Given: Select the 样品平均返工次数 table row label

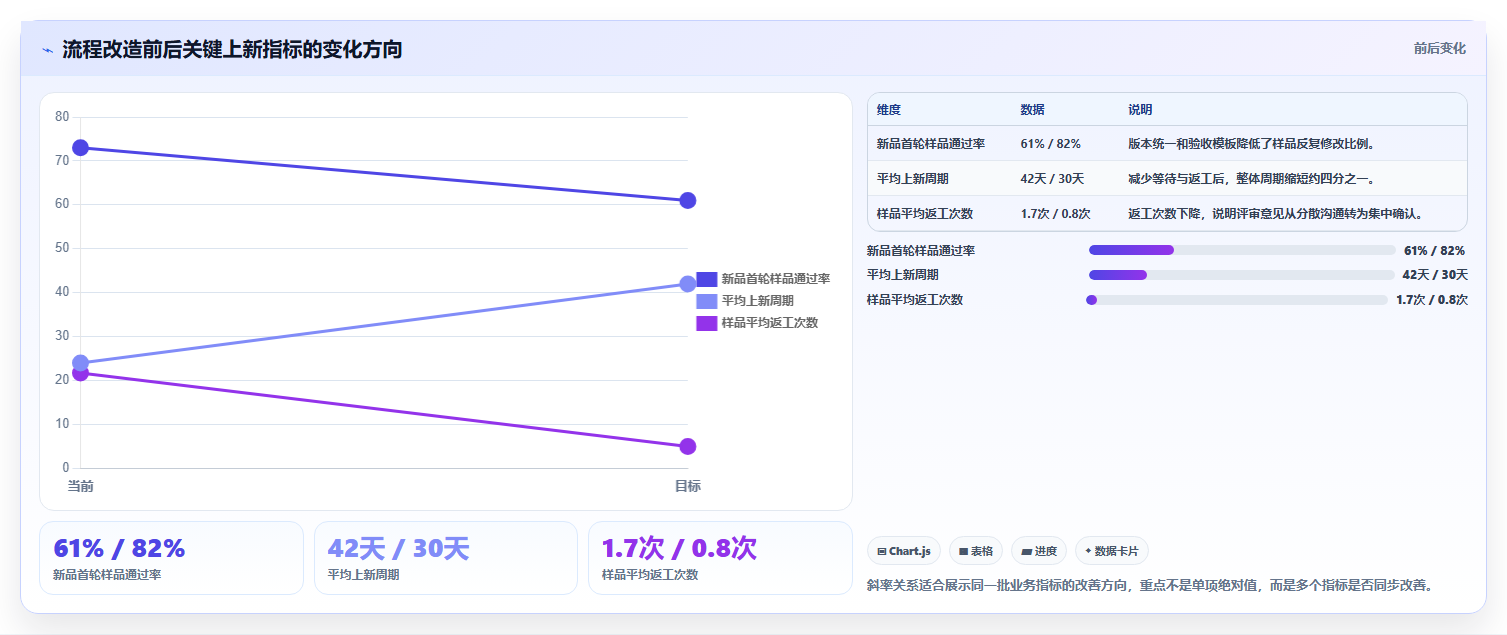Looking at the screenshot, I should point(925,214).
